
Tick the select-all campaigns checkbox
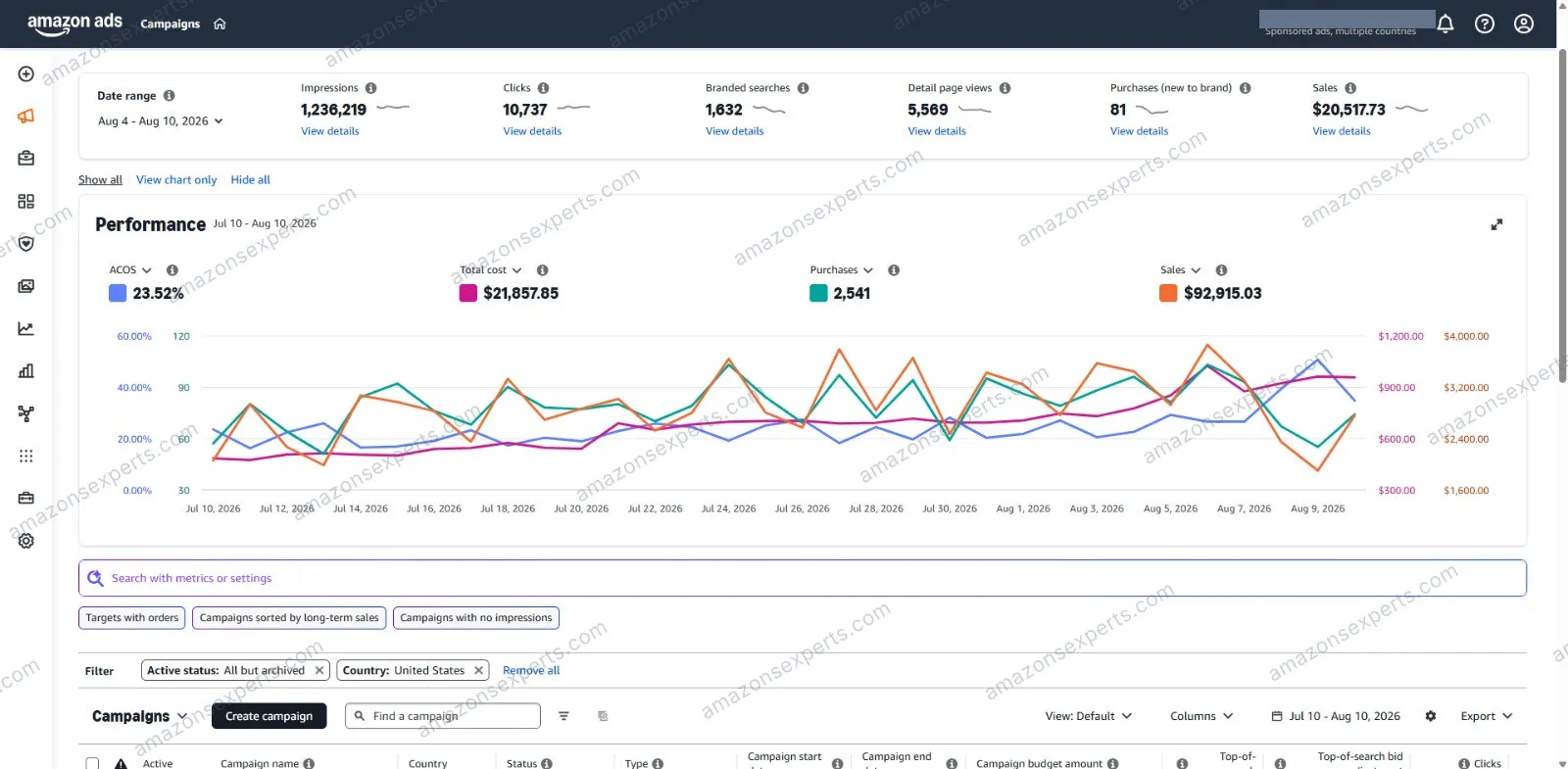pos(92,763)
